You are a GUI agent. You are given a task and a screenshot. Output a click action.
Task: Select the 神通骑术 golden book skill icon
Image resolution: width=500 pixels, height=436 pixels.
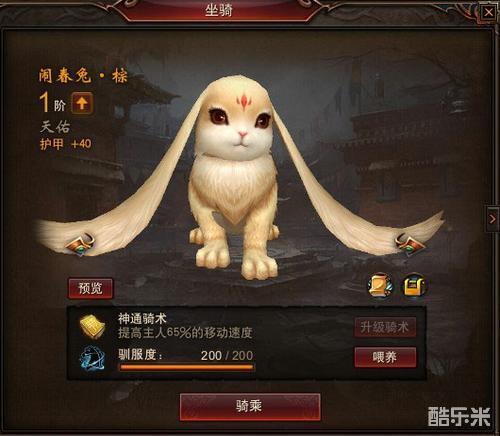click(92, 326)
